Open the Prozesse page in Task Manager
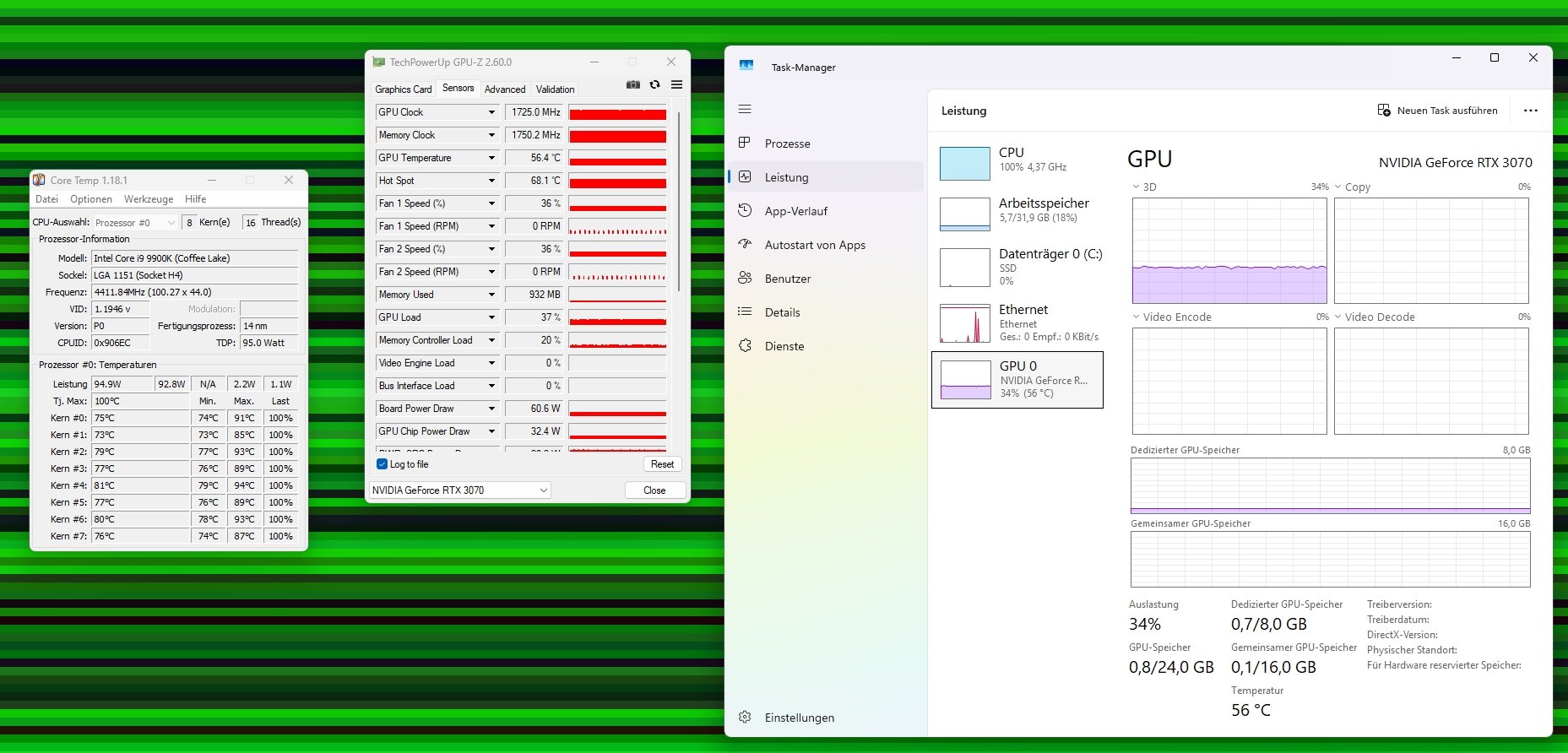 click(x=826, y=144)
